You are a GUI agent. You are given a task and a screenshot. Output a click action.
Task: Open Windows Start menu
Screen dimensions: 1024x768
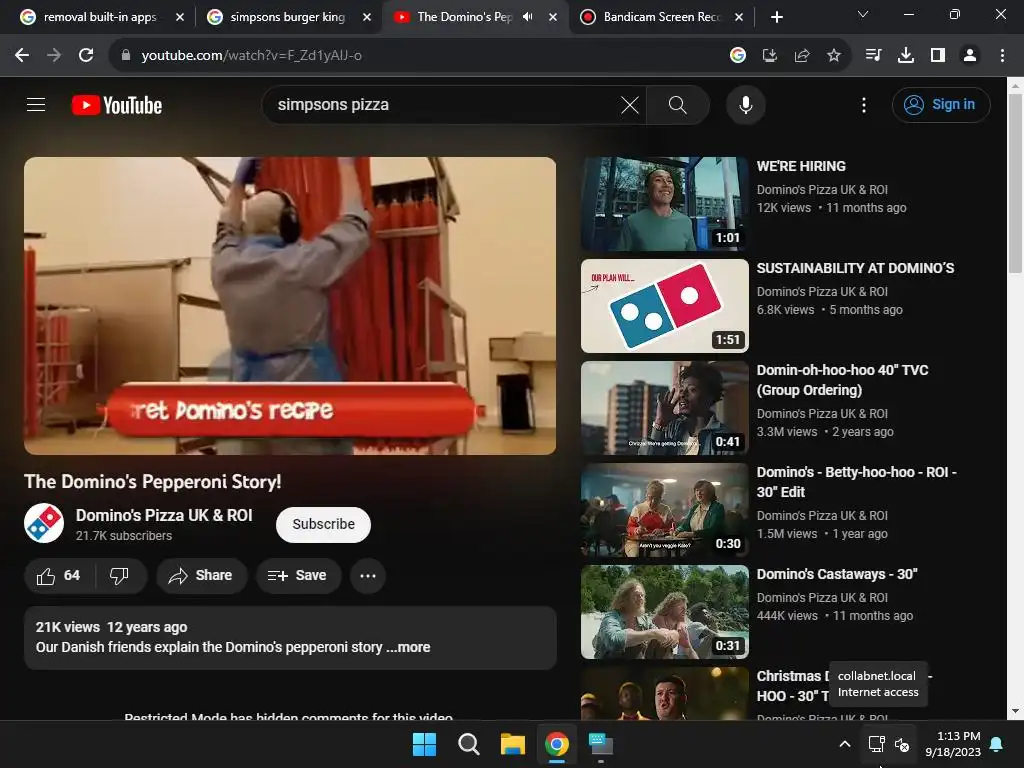(x=424, y=744)
